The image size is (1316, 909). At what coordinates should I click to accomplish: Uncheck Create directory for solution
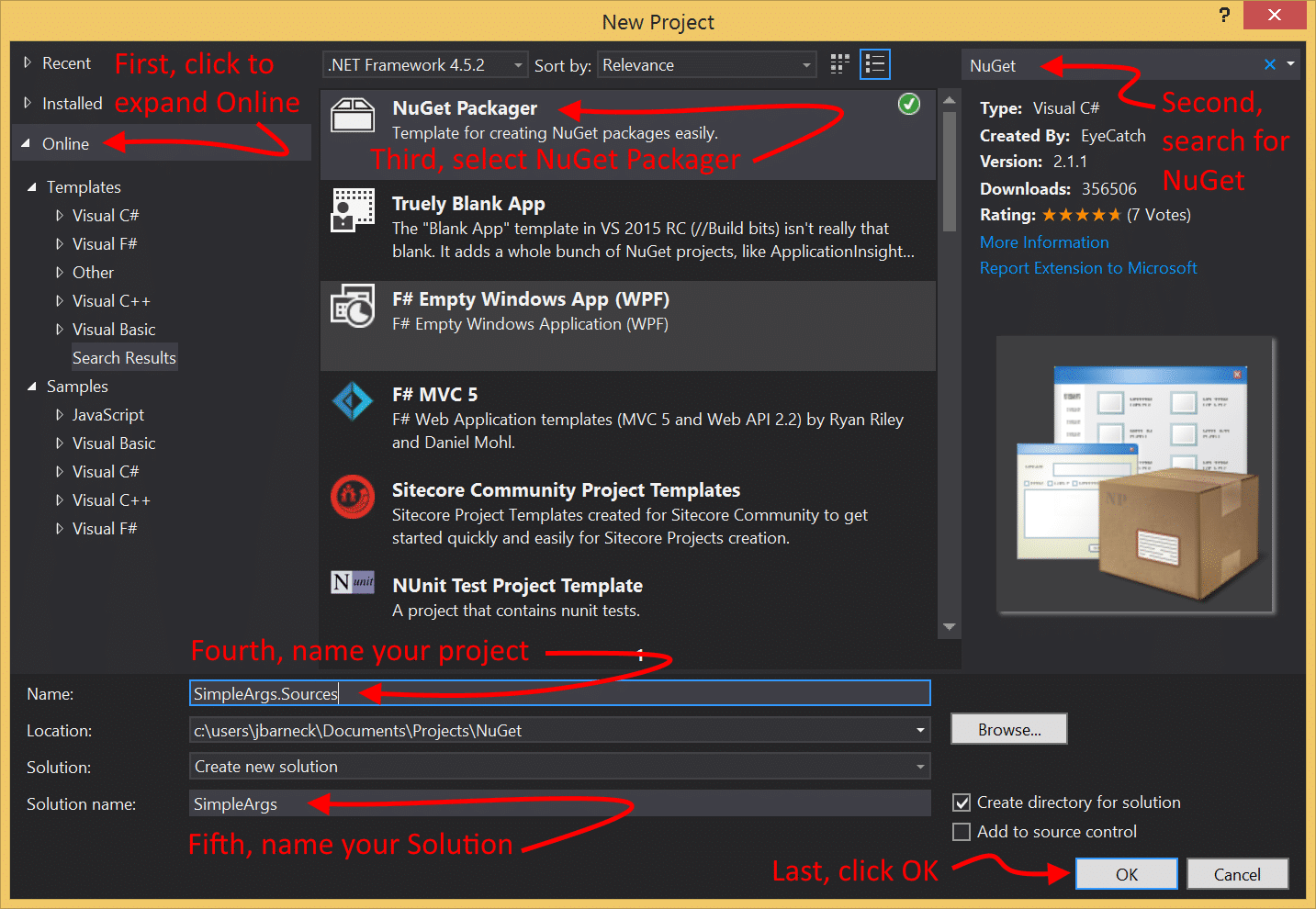coord(962,802)
